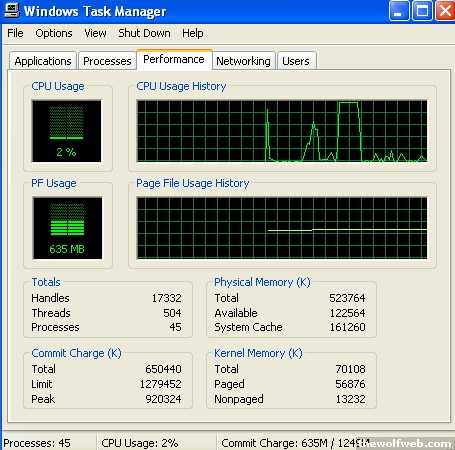Minimize the Task Manager window

point(399,11)
